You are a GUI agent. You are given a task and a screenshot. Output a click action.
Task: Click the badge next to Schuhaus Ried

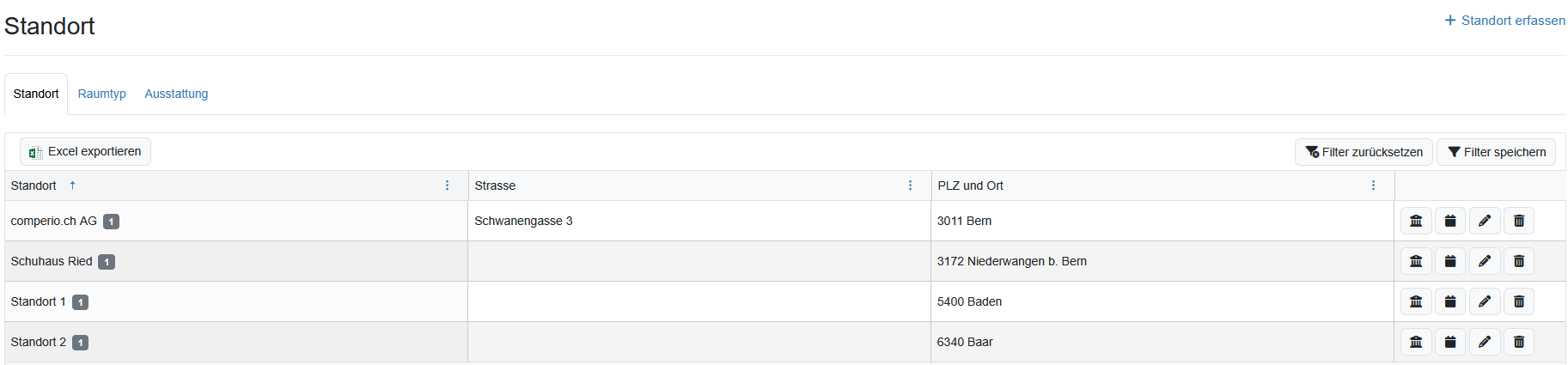coord(107,262)
